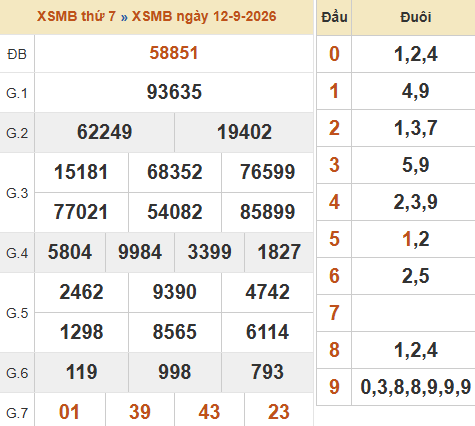Select the G.4 number 5804
Image resolution: width=475 pixels, height=426 pixels.
click(70, 252)
